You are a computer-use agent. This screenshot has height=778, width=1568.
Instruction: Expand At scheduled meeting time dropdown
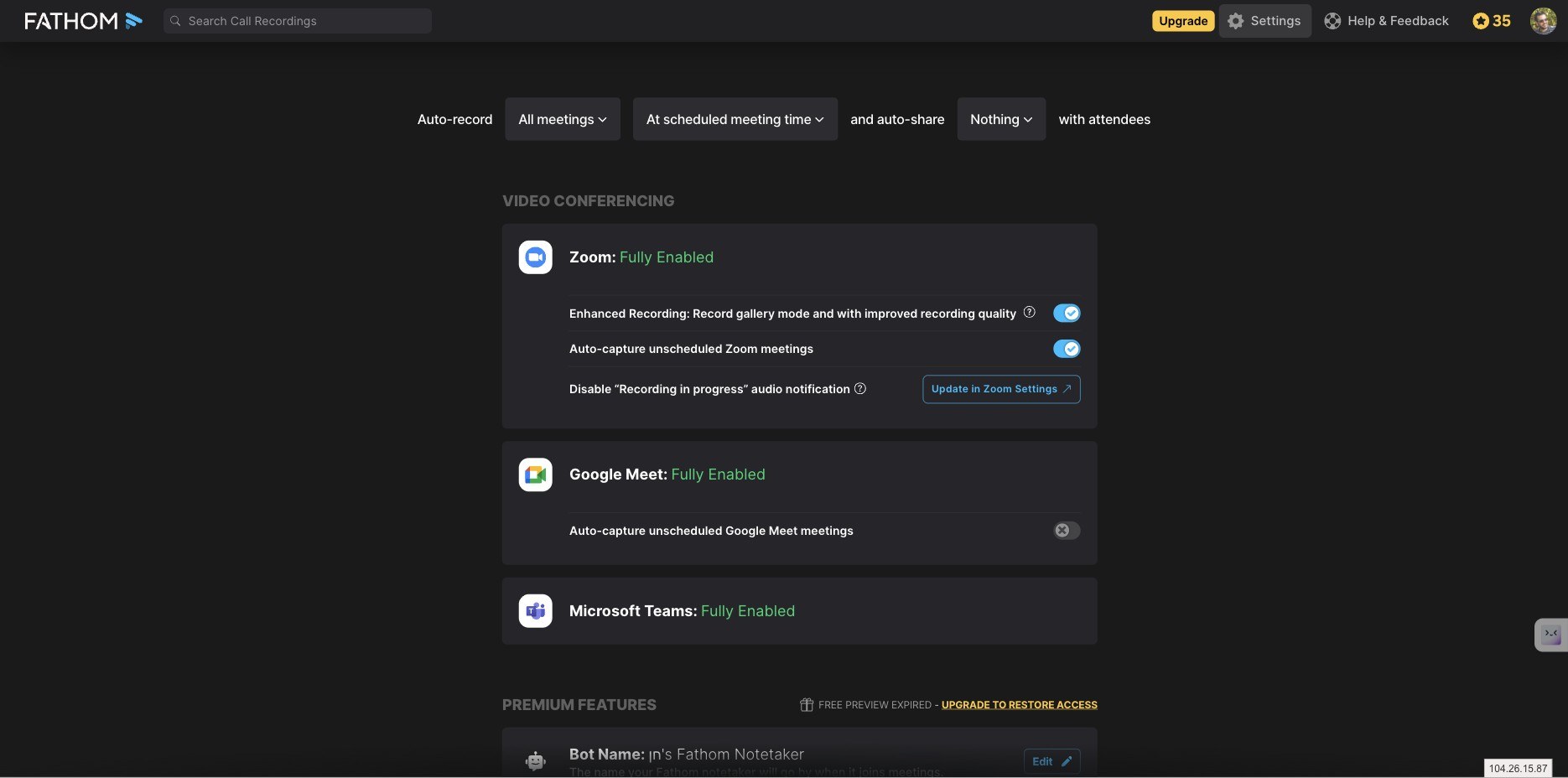(735, 119)
